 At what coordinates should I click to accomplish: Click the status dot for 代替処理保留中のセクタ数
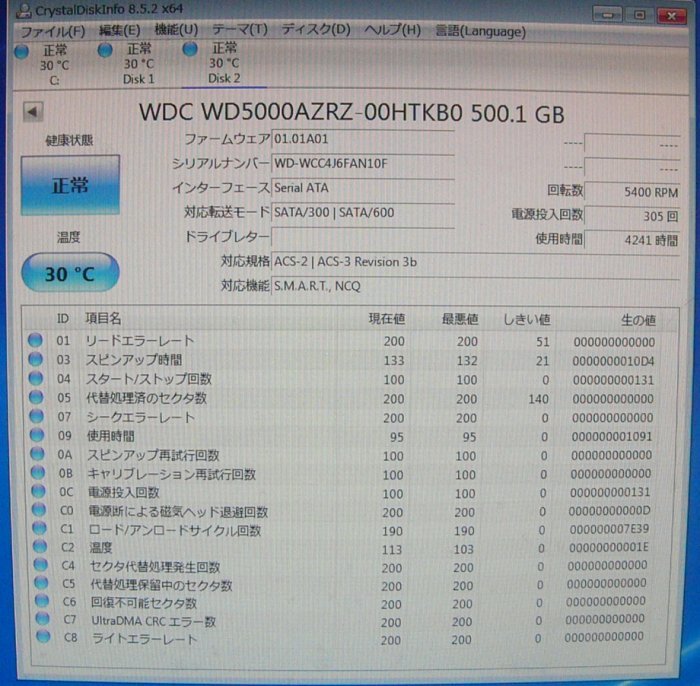coord(41,583)
